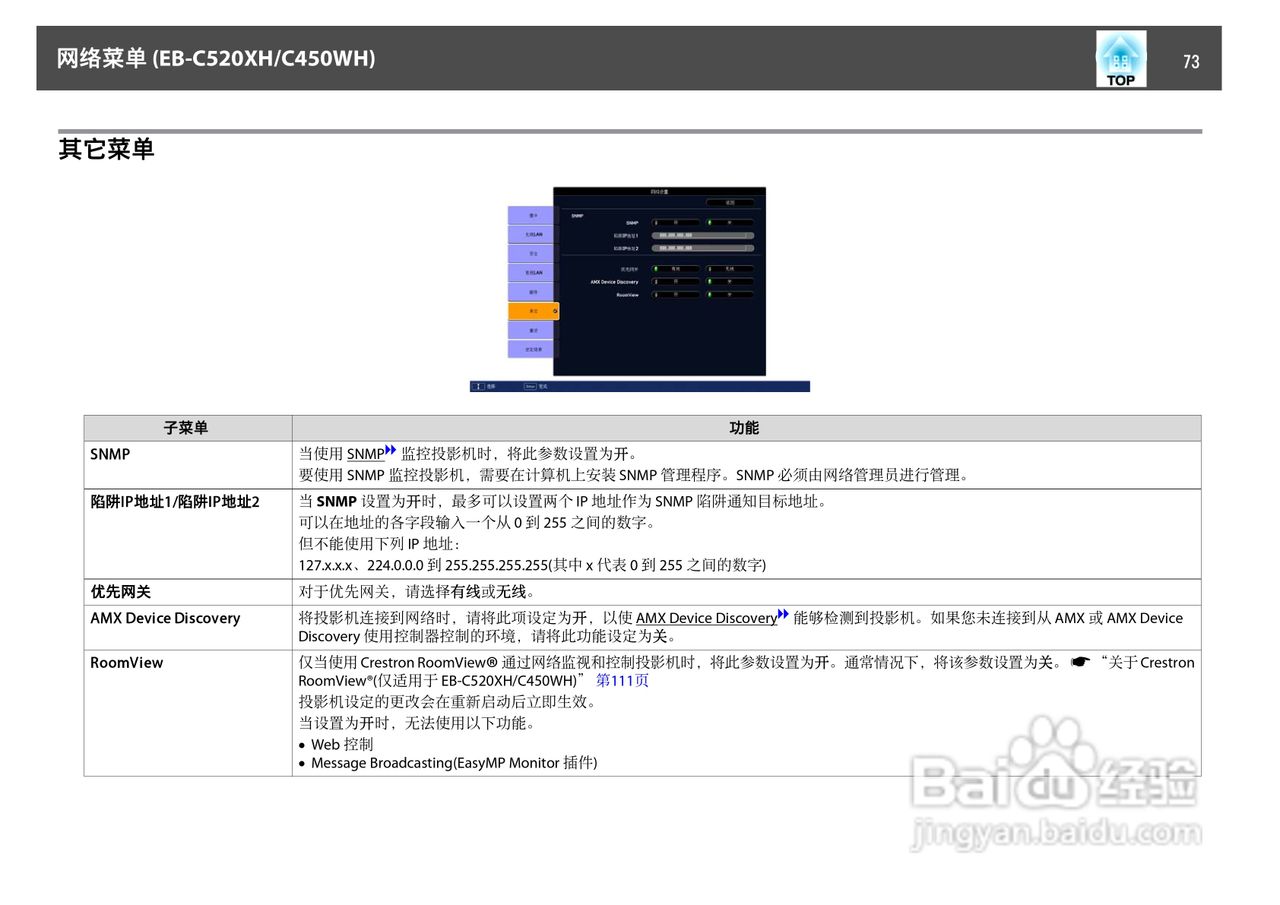Follow the 第111页 page link
The width and height of the screenshot is (1280, 905).
pyautogui.click(x=622, y=681)
